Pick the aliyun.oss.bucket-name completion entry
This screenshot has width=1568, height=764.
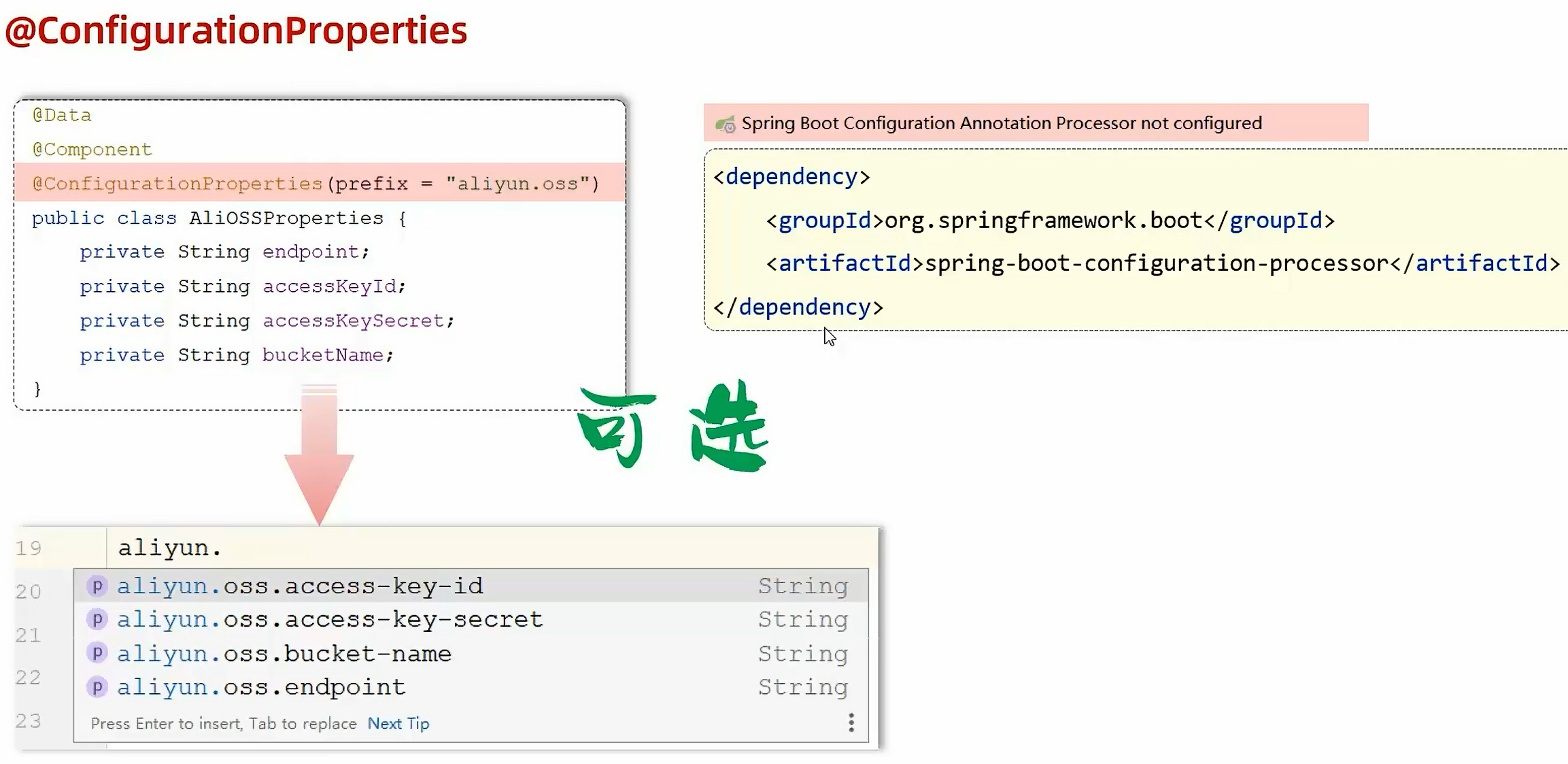coord(284,654)
